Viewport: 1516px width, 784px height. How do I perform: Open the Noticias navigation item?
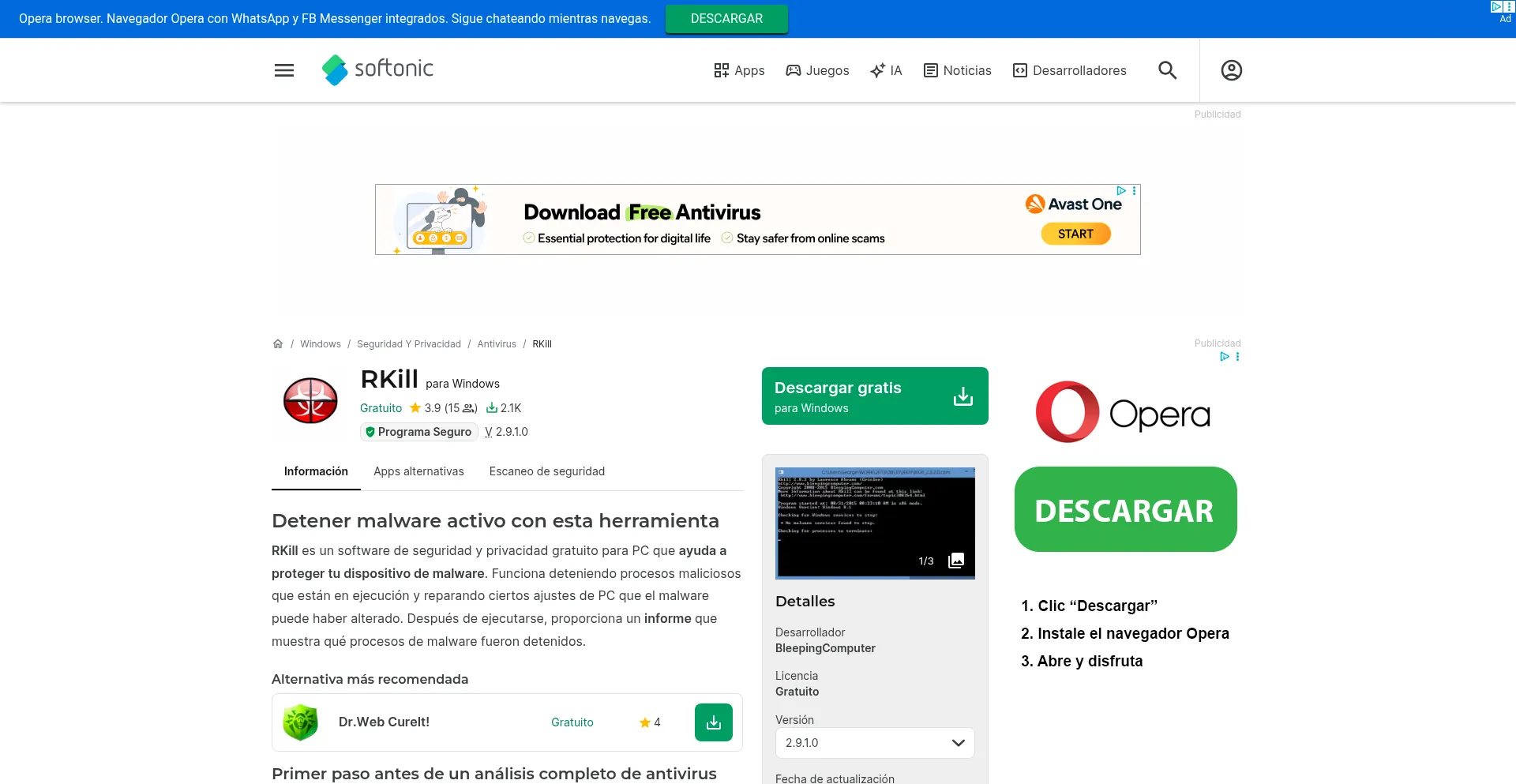[958, 70]
